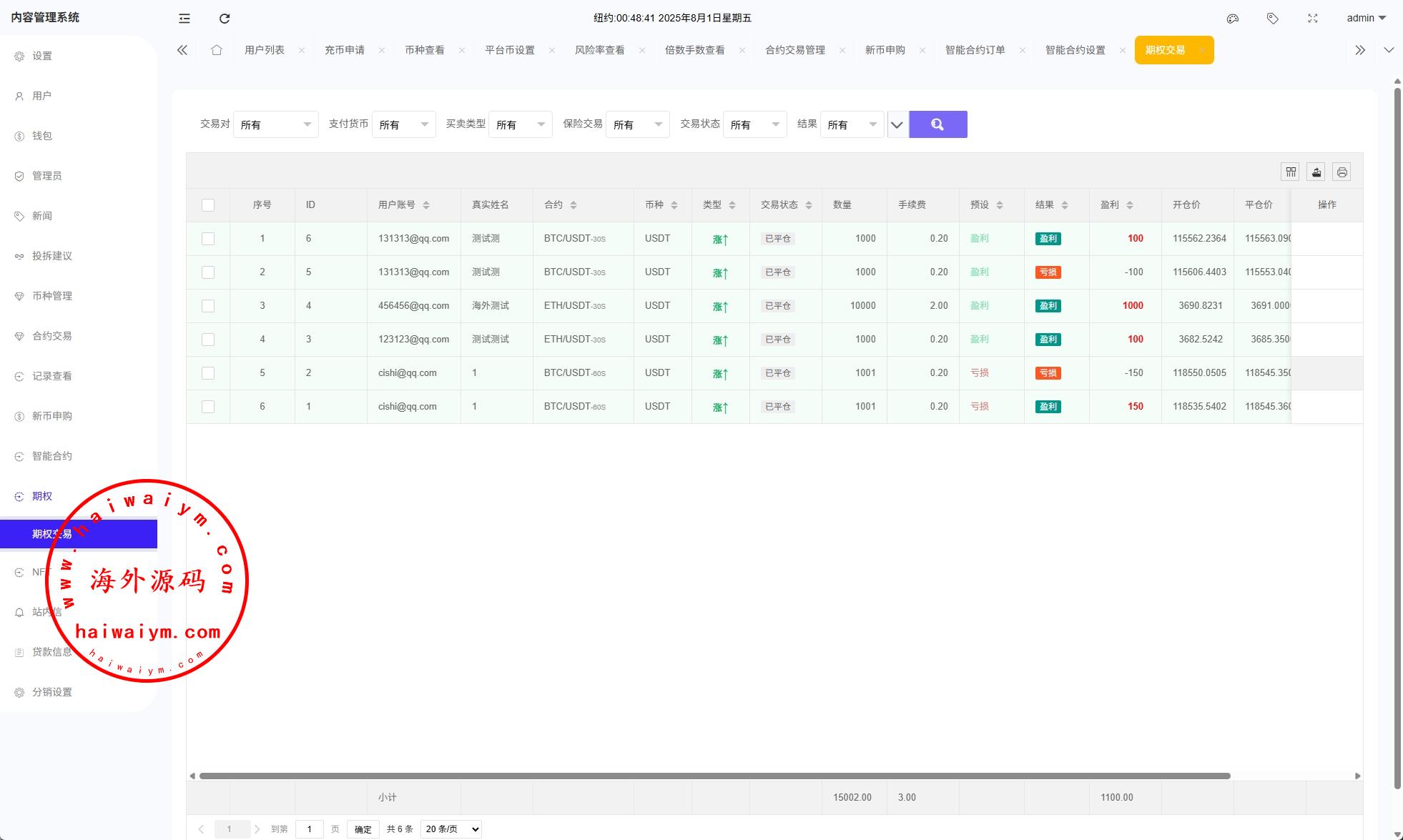Open the theme palette icon
Image resolution: width=1403 pixels, height=840 pixels.
point(1233,19)
